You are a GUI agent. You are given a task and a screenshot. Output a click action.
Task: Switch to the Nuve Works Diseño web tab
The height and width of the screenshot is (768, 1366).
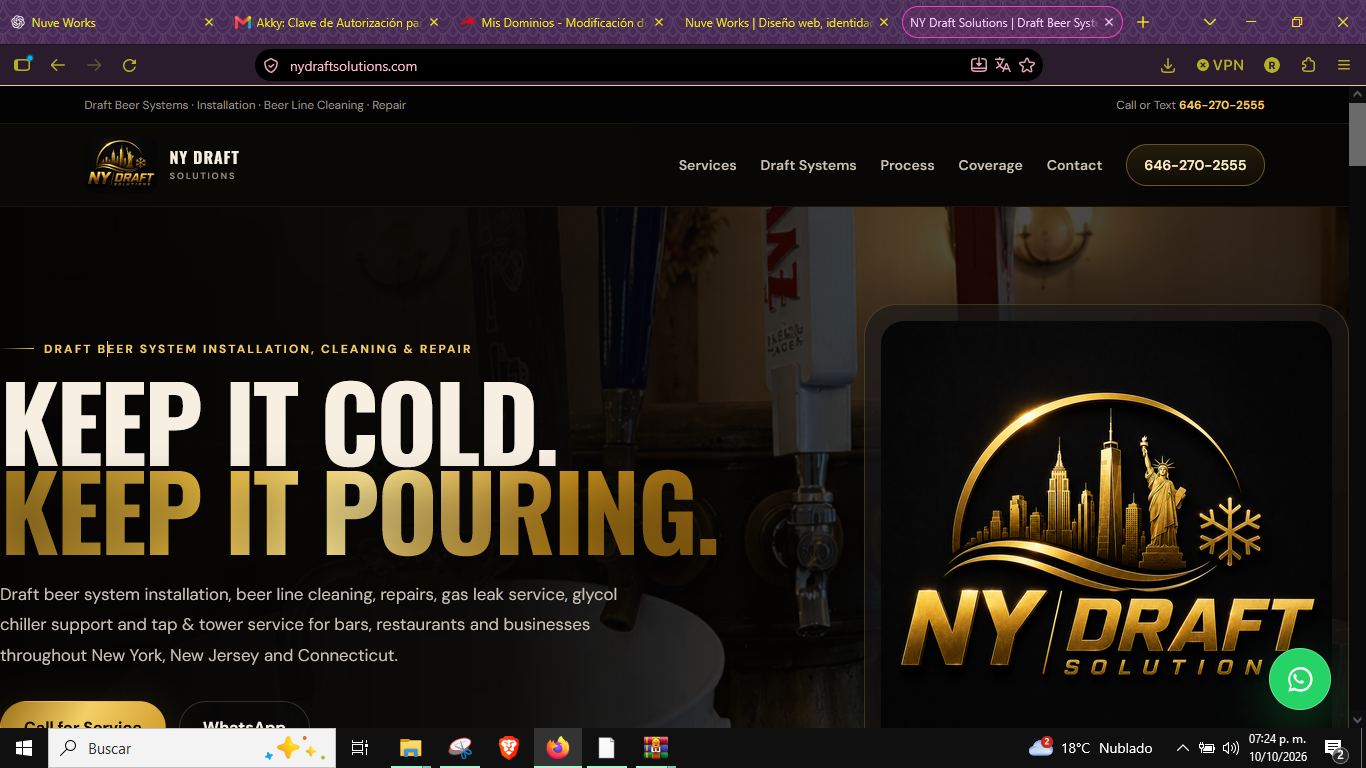786,22
